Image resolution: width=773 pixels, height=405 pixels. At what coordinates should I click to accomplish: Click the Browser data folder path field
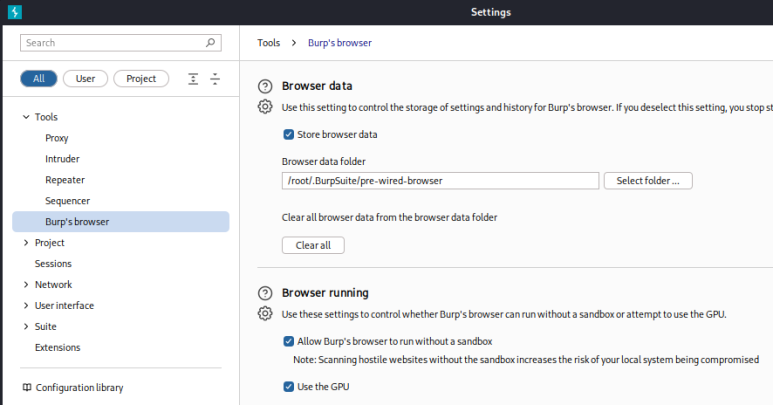[x=440, y=181]
